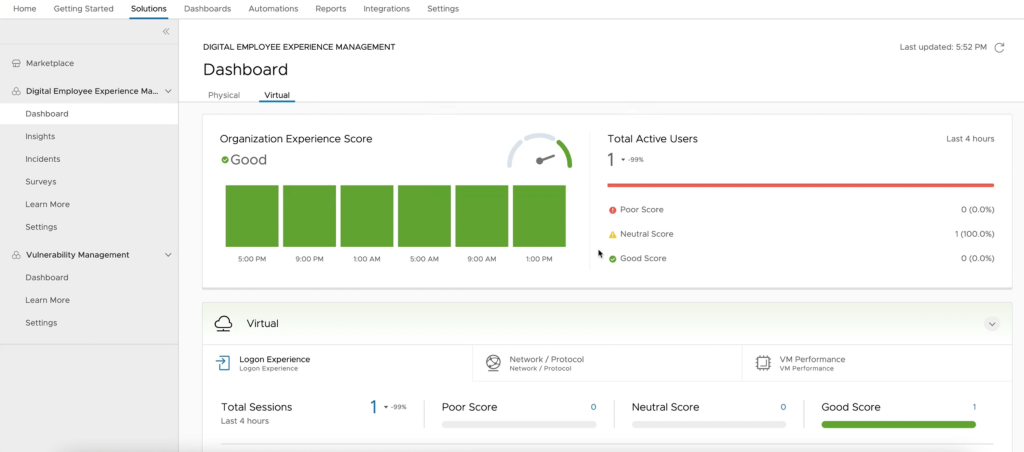
Task: Open Dashboard under Digital Employee Experience
Action: (x=89, y=114)
